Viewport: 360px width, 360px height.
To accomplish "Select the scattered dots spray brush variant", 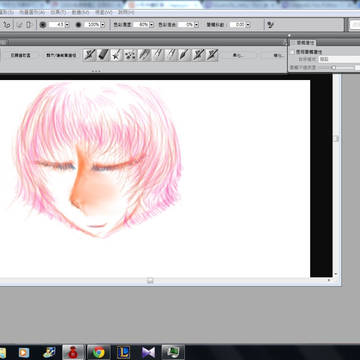I will click(130, 55).
